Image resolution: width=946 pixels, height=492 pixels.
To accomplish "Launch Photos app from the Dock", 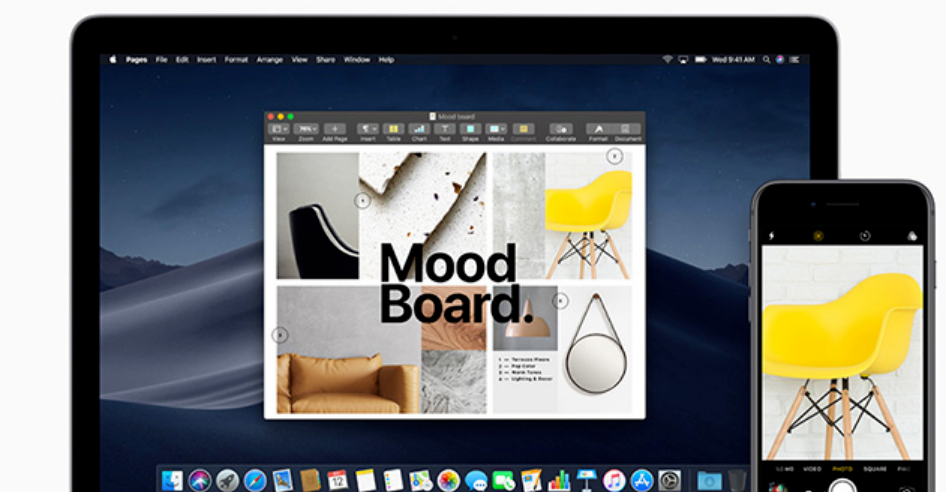I will pos(448,480).
